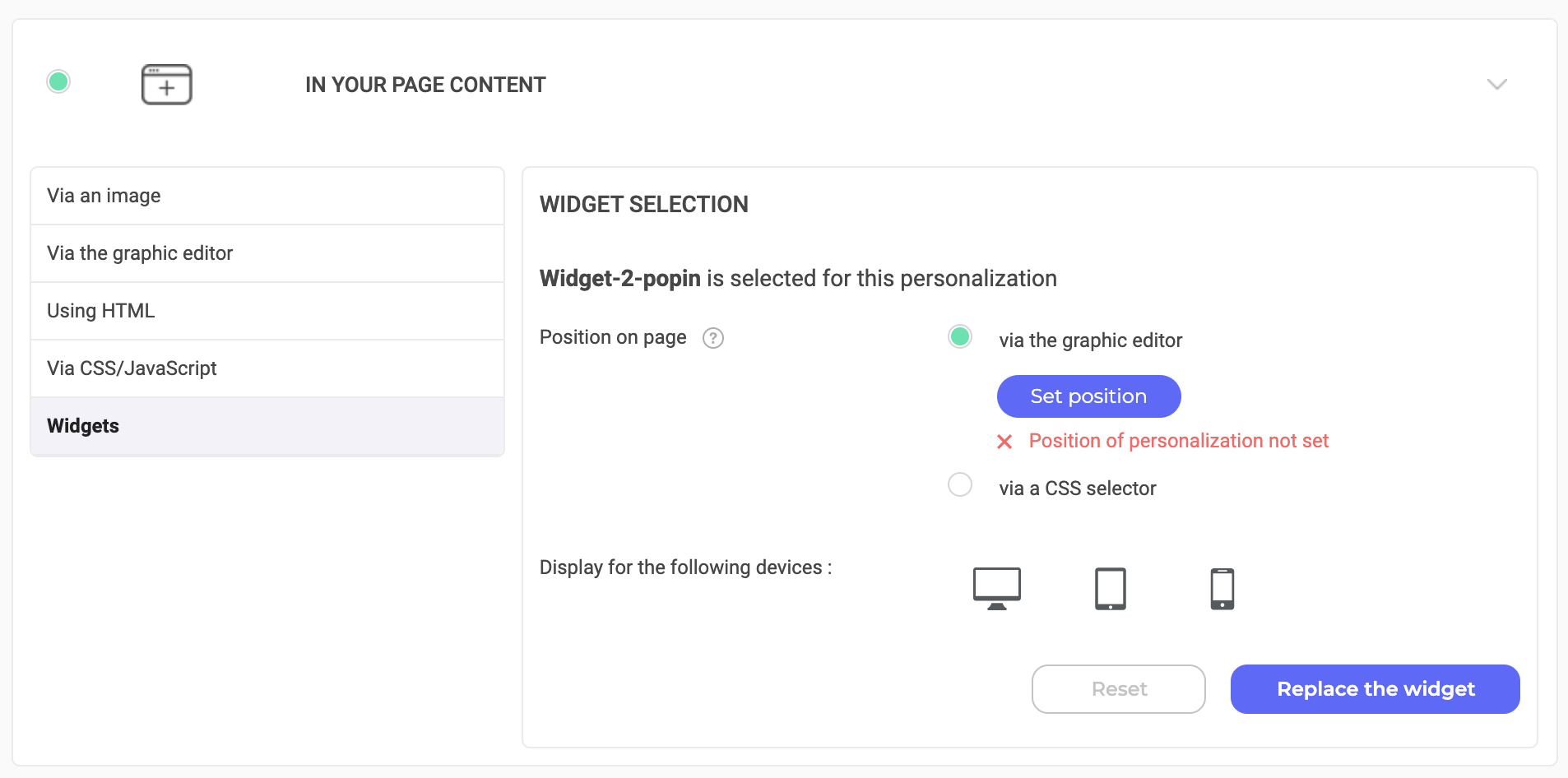Viewport: 1568px width, 778px height.
Task: Click the Set position button
Action: 1088,396
